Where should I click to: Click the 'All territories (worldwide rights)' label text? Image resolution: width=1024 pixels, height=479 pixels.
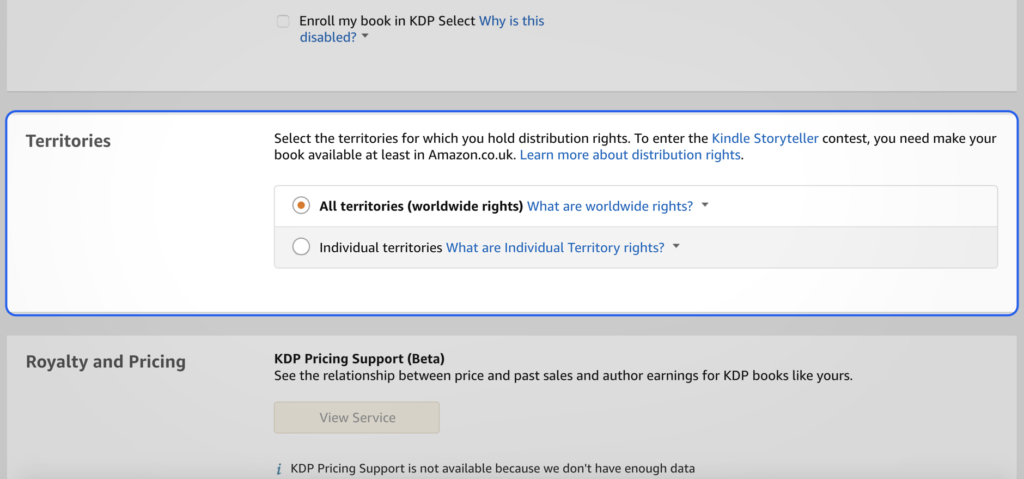(x=421, y=206)
